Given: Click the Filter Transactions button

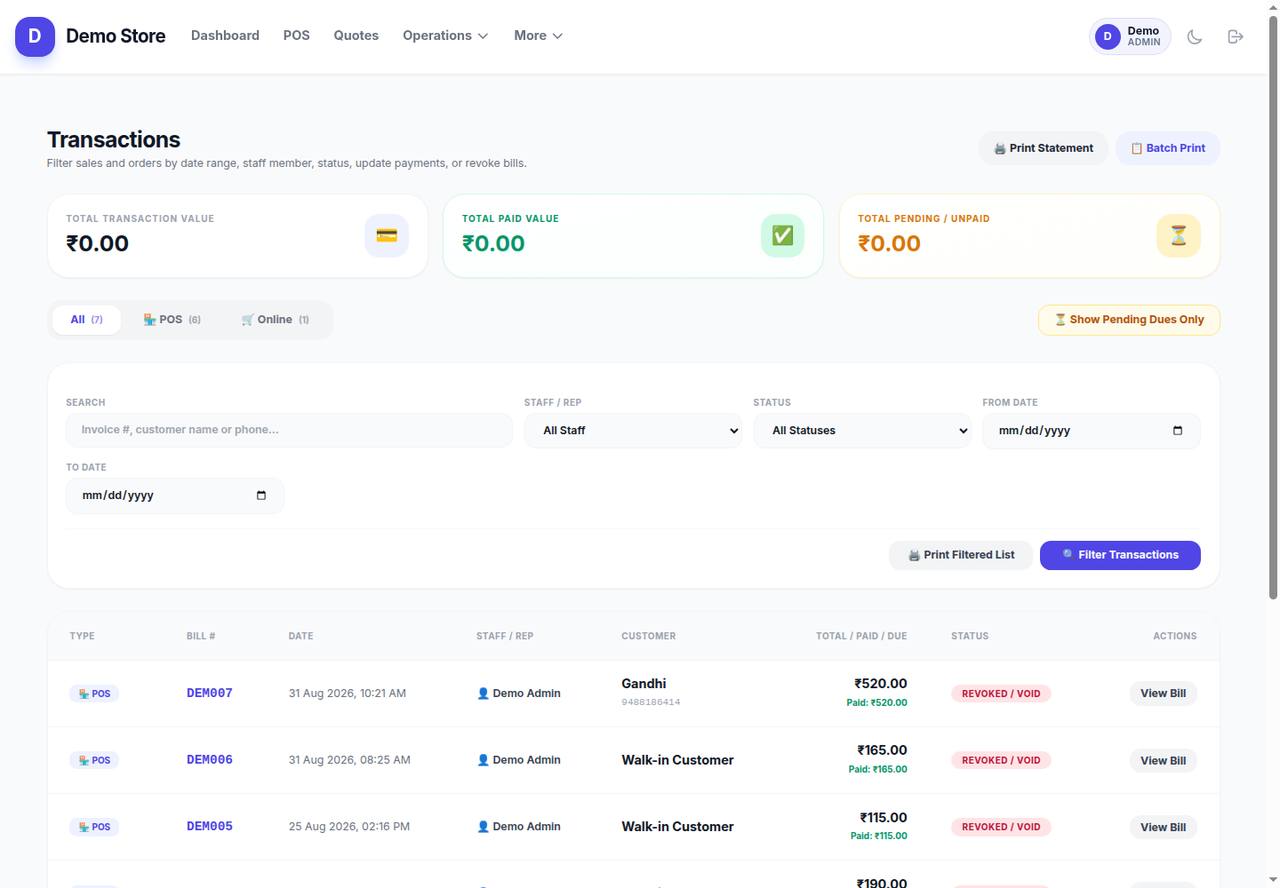Looking at the screenshot, I should click(1120, 555).
